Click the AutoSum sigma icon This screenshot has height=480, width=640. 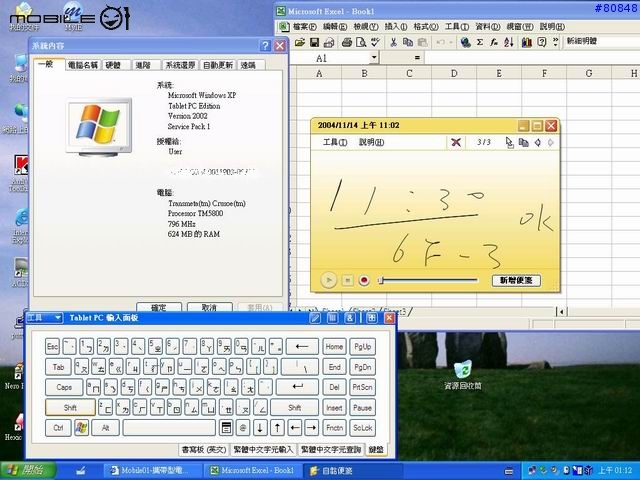tap(480, 42)
